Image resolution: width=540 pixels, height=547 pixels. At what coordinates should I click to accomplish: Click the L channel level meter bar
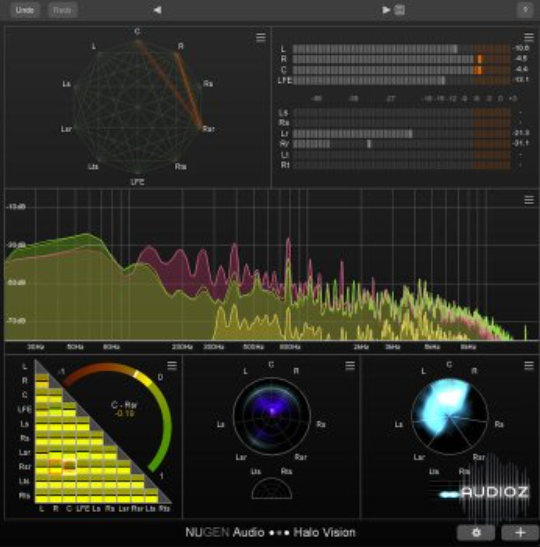tap(402, 49)
